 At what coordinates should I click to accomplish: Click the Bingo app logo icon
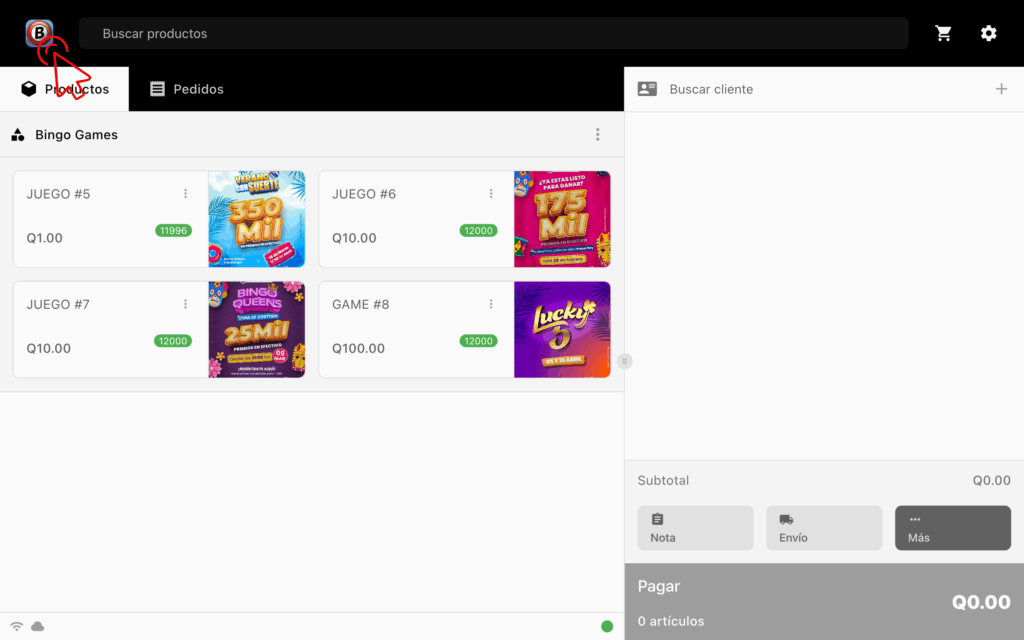tap(39, 33)
